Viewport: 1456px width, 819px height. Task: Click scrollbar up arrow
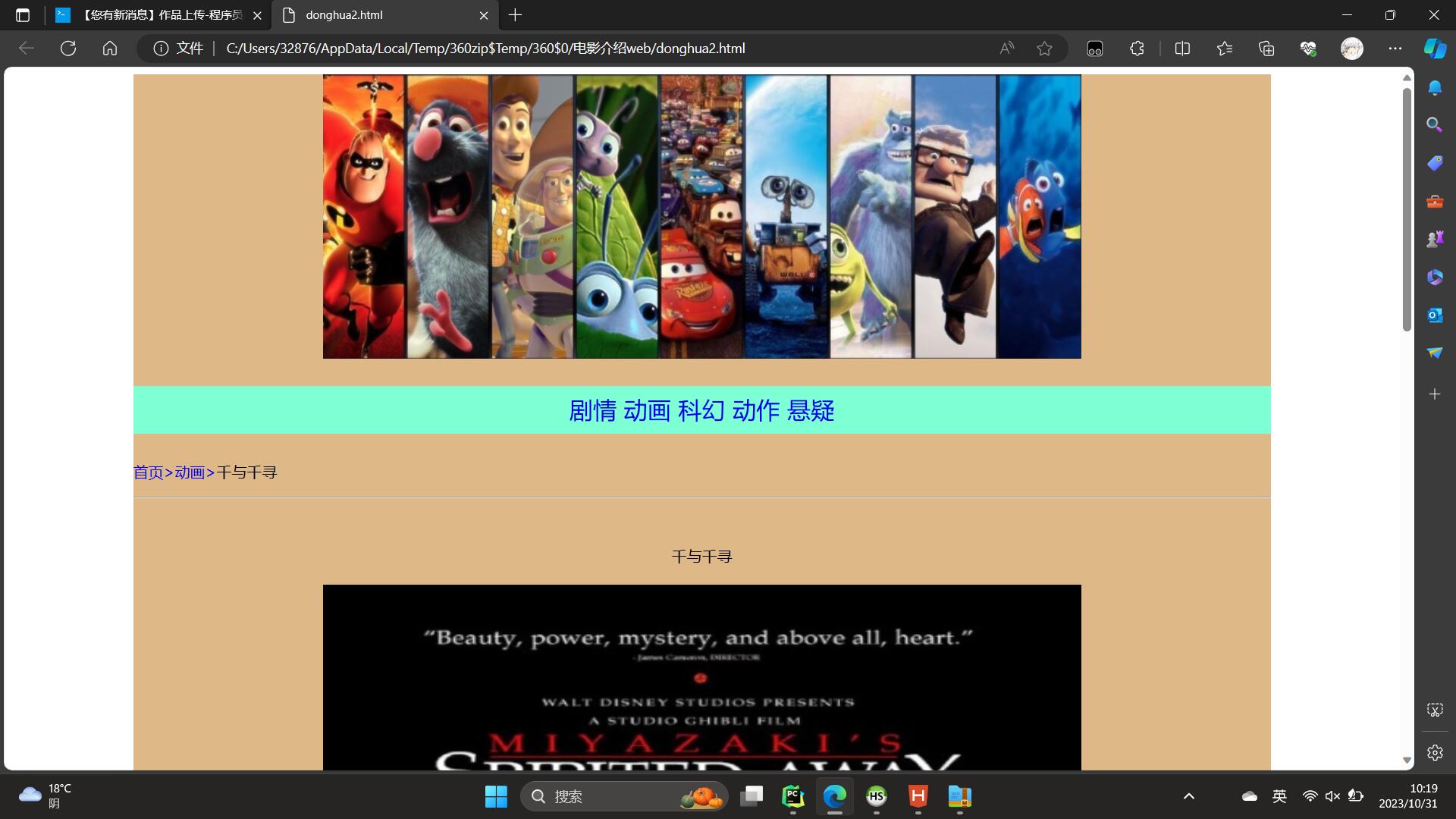[x=1407, y=78]
